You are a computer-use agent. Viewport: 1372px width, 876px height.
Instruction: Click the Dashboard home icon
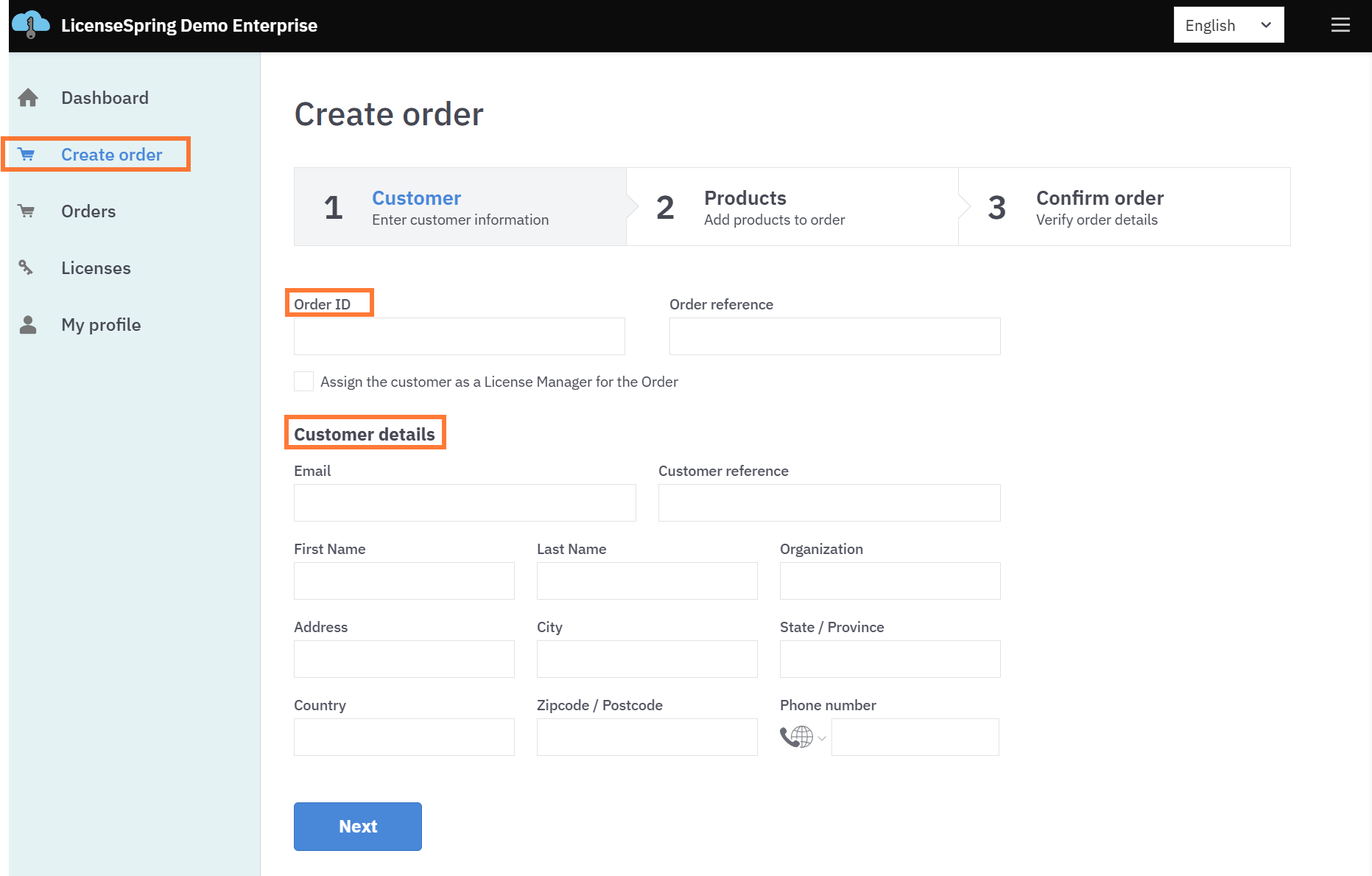point(28,98)
